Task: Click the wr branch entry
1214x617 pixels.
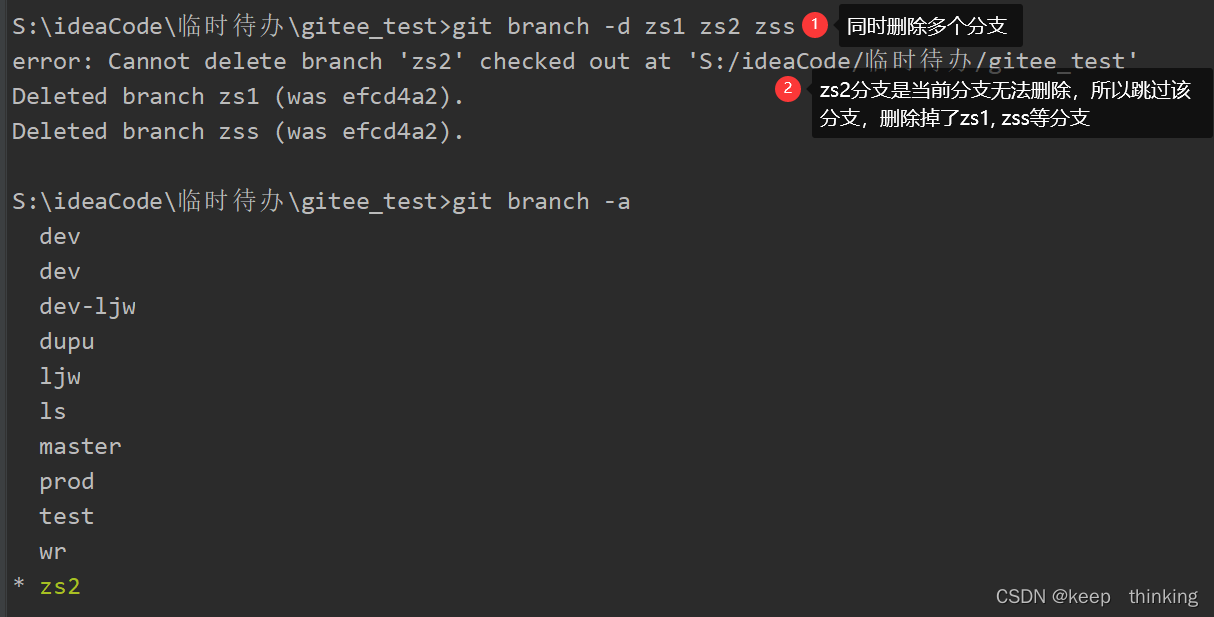Action: (x=53, y=552)
